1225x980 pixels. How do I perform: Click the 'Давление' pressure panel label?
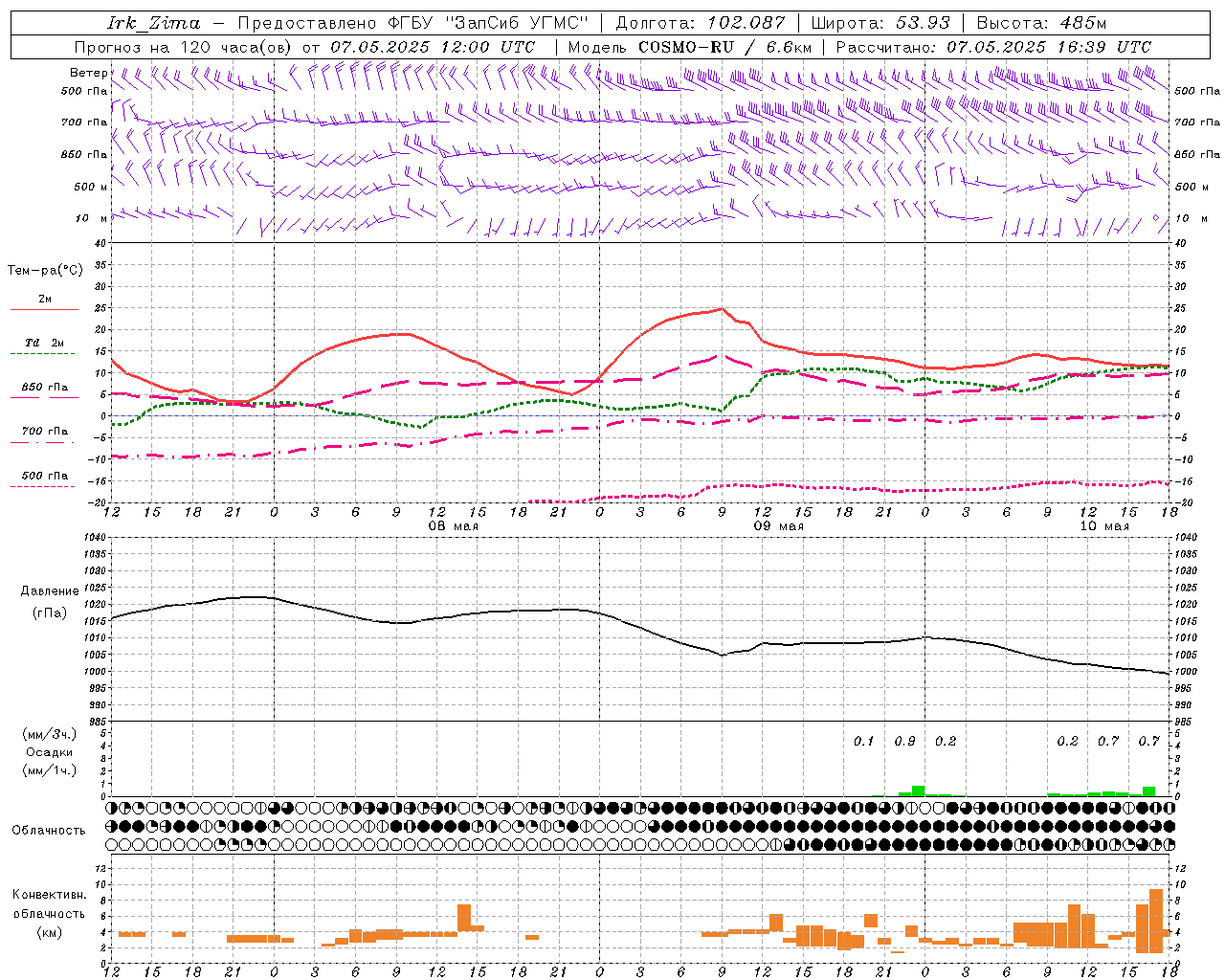[x=50, y=591]
